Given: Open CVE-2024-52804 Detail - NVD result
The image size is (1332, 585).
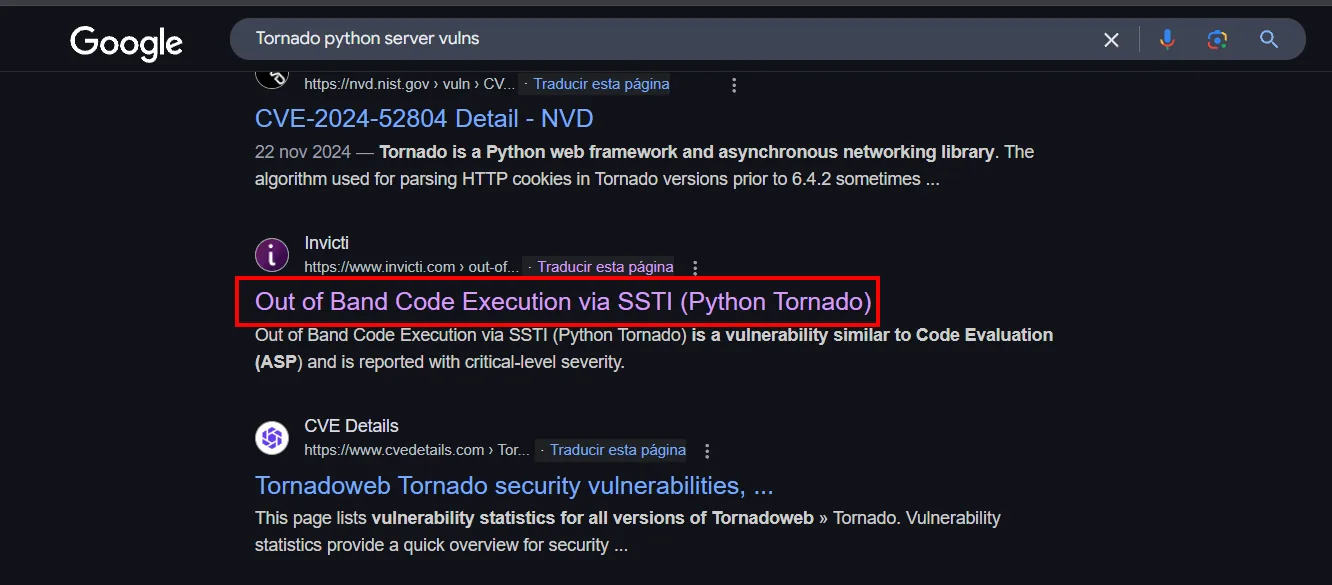Looking at the screenshot, I should click(424, 119).
